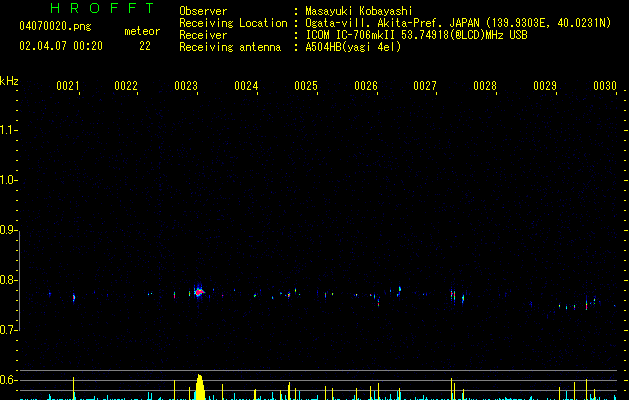629x400 pixels.
Task: Click time marker 0024
Action: coord(246,86)
